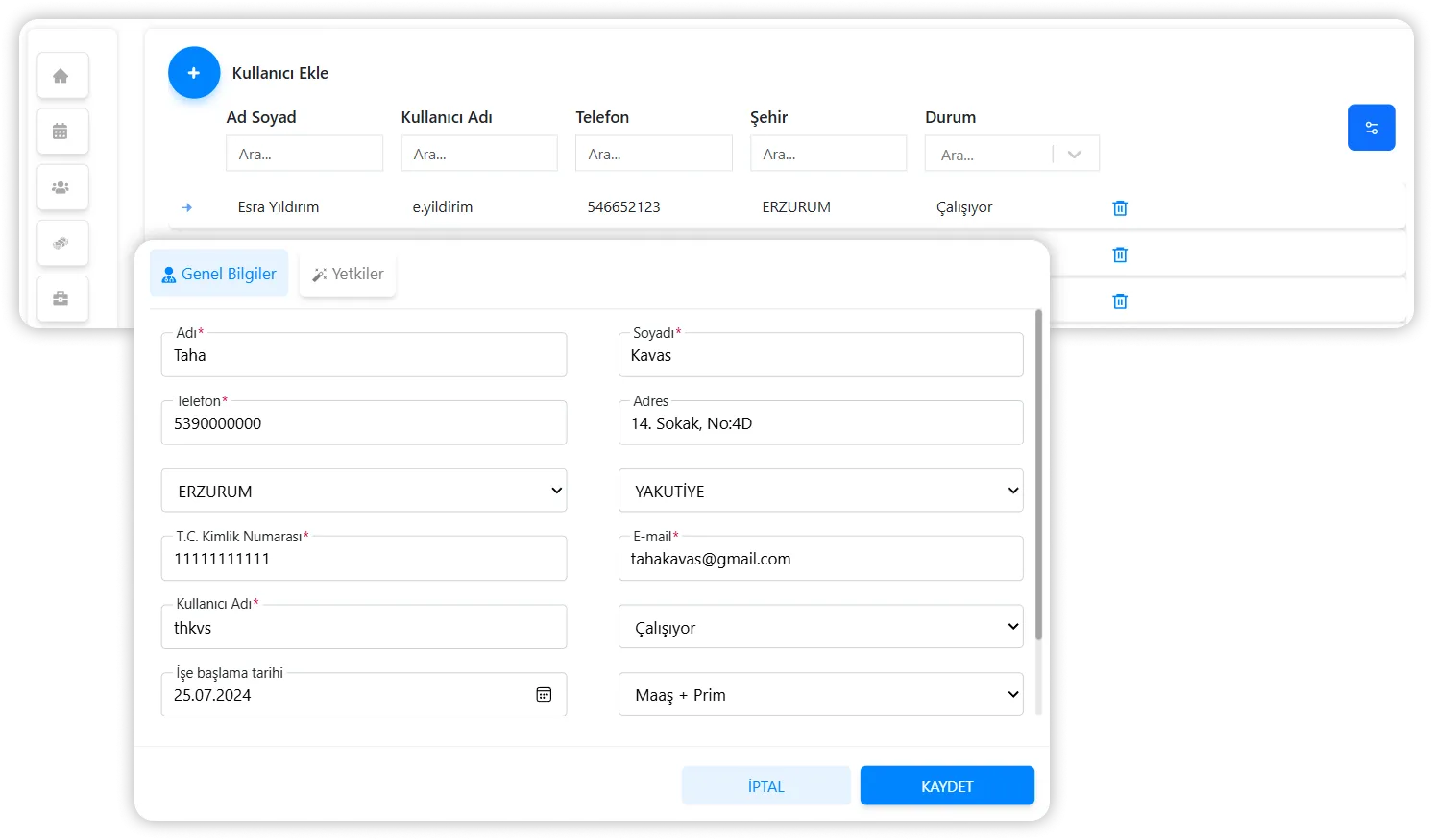Open the ERZURUM city dropdown
This screenshot has height=840, width=1433.
click(x=364, y=491)
